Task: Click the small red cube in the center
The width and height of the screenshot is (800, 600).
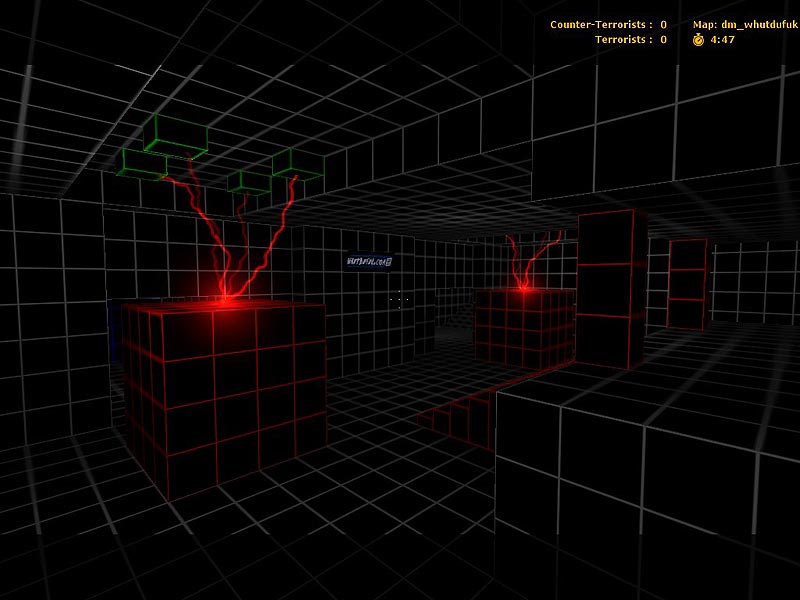Action: 522,325
